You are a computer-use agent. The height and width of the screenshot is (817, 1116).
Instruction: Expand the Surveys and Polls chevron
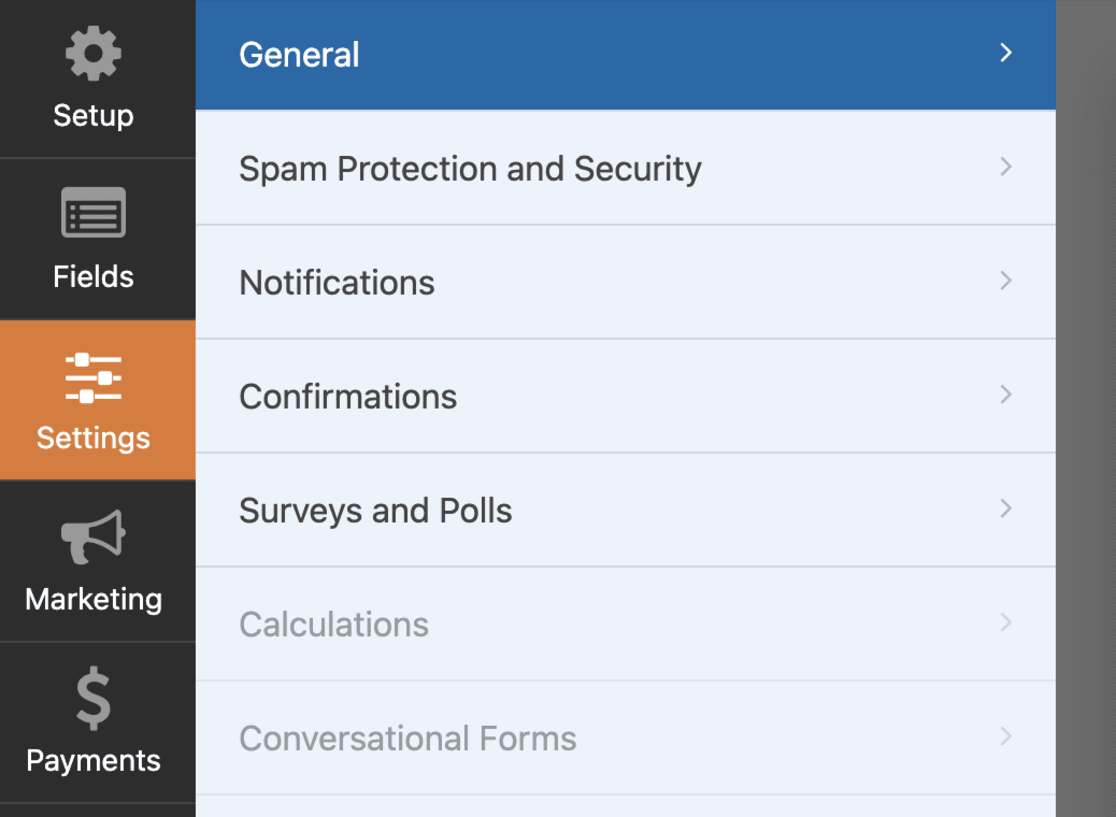1006,509
